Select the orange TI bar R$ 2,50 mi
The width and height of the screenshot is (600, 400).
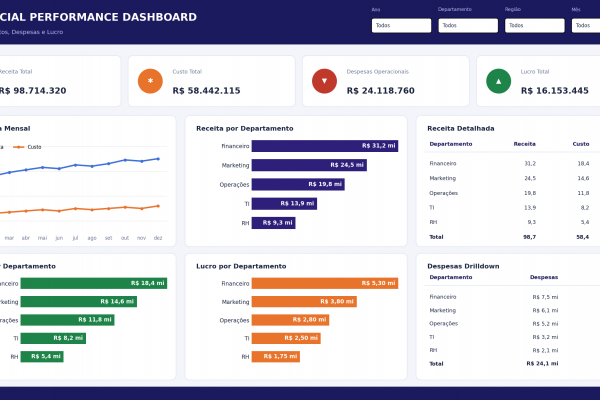(x=286, y=338)
